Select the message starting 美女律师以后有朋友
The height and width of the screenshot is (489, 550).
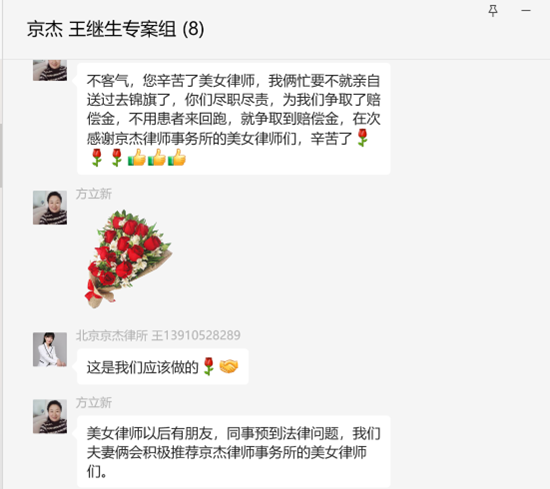(234, 452)
